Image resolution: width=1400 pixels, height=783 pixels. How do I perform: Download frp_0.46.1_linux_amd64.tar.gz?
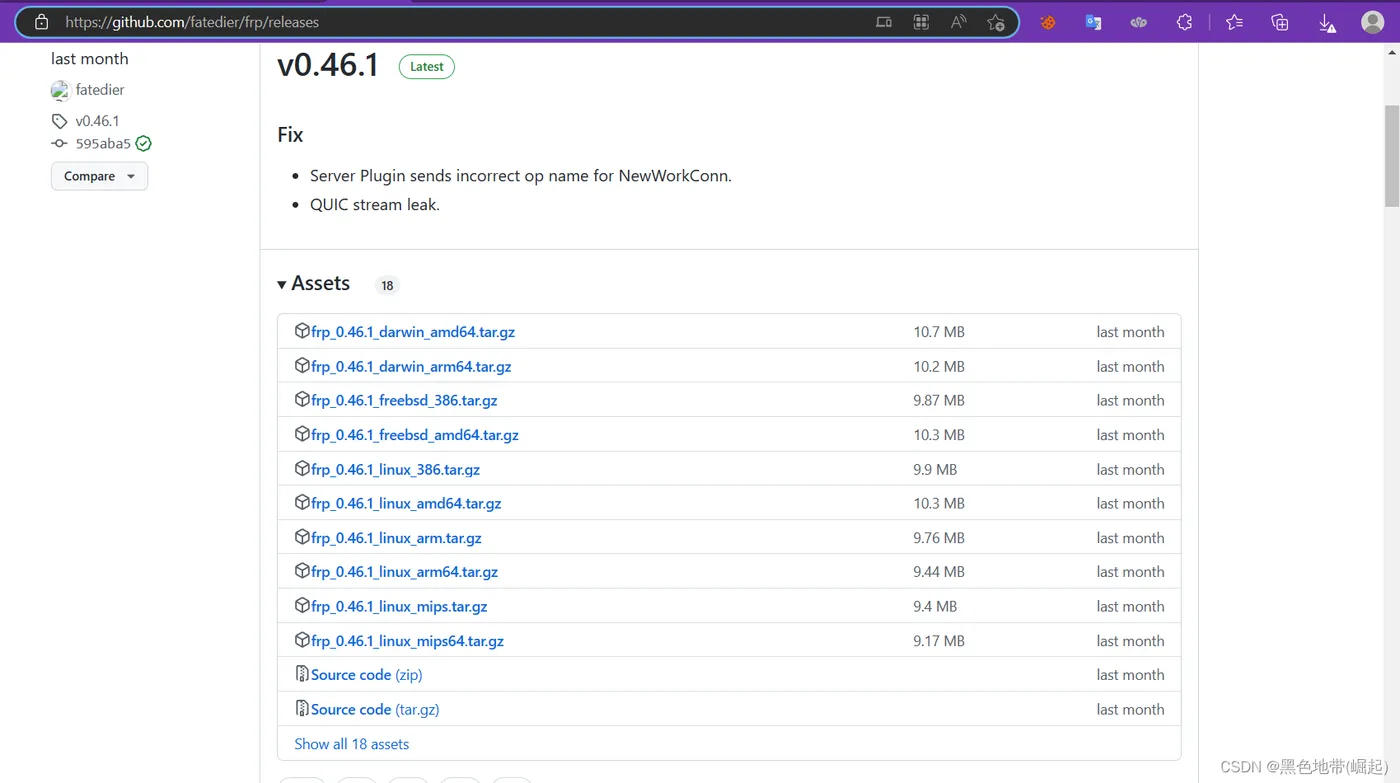pyautogui.click(x=406, y=503)
